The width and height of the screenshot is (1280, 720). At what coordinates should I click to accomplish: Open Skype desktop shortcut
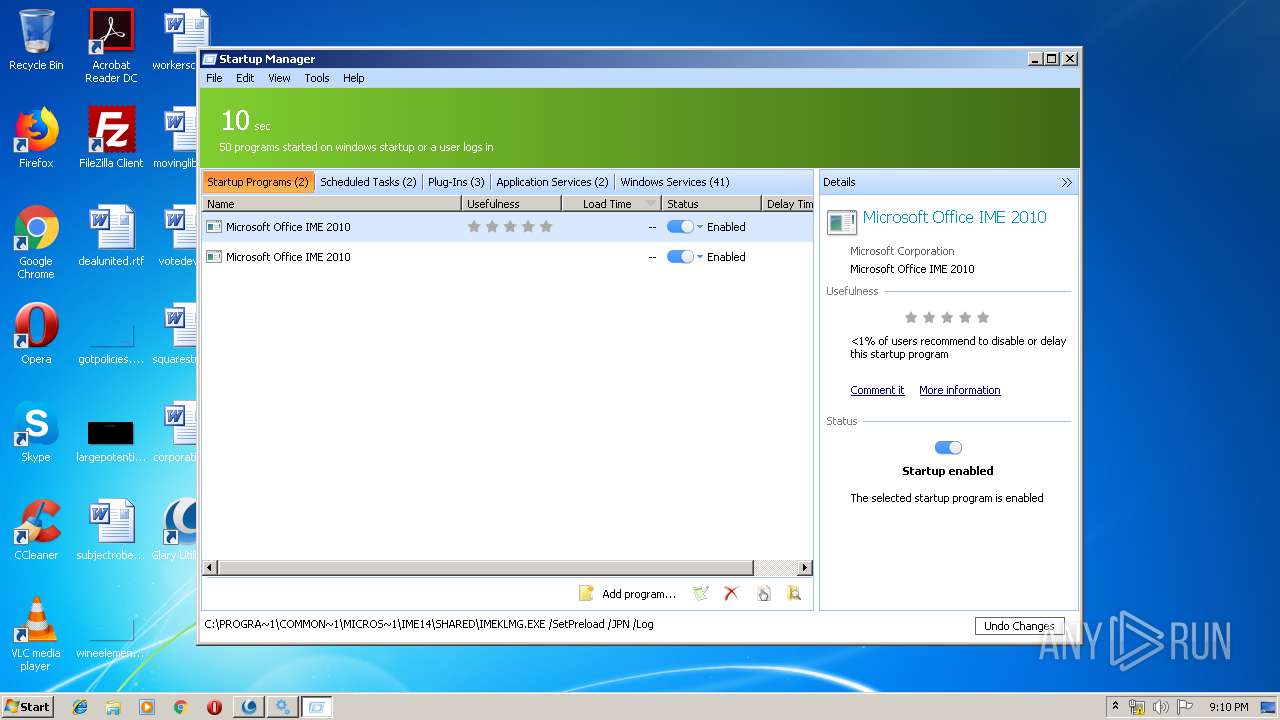point(36,432)
